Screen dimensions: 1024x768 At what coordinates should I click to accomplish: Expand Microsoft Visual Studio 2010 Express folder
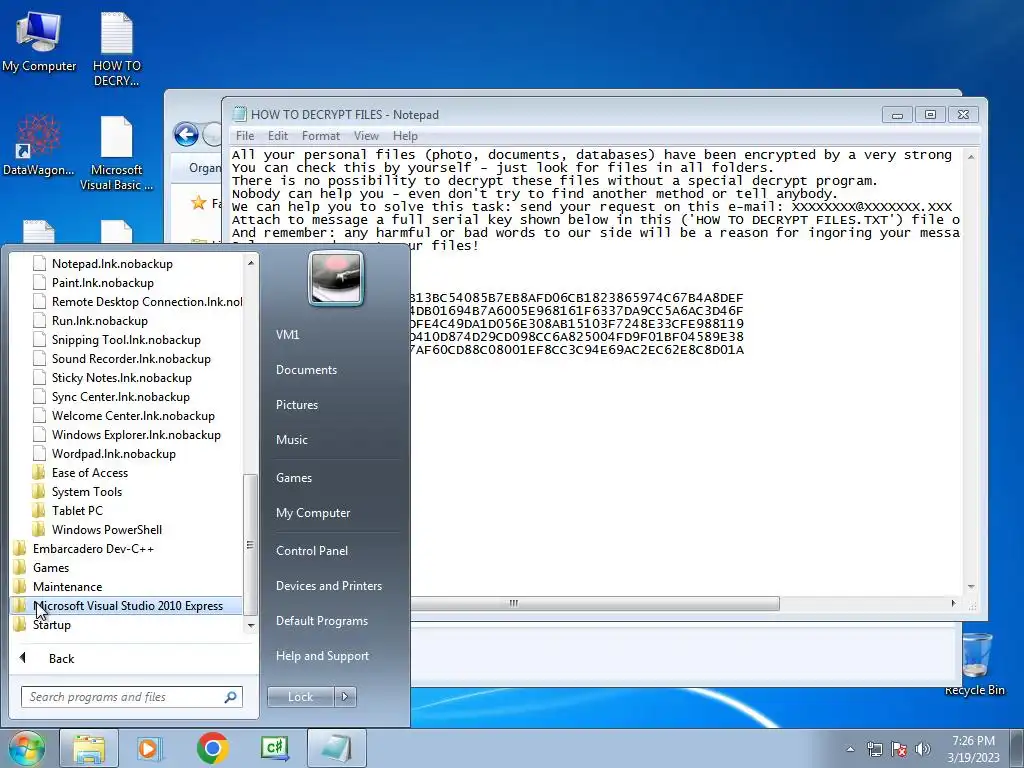[x=127, y=605]
